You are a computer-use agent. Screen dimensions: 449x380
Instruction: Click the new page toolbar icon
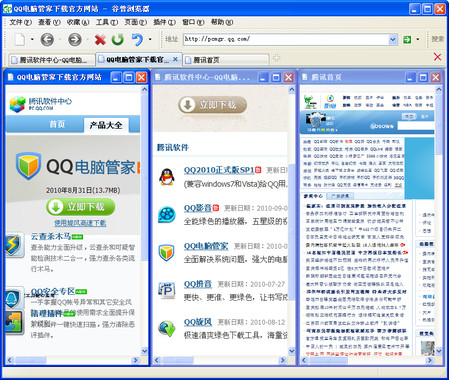coord(20,40)
